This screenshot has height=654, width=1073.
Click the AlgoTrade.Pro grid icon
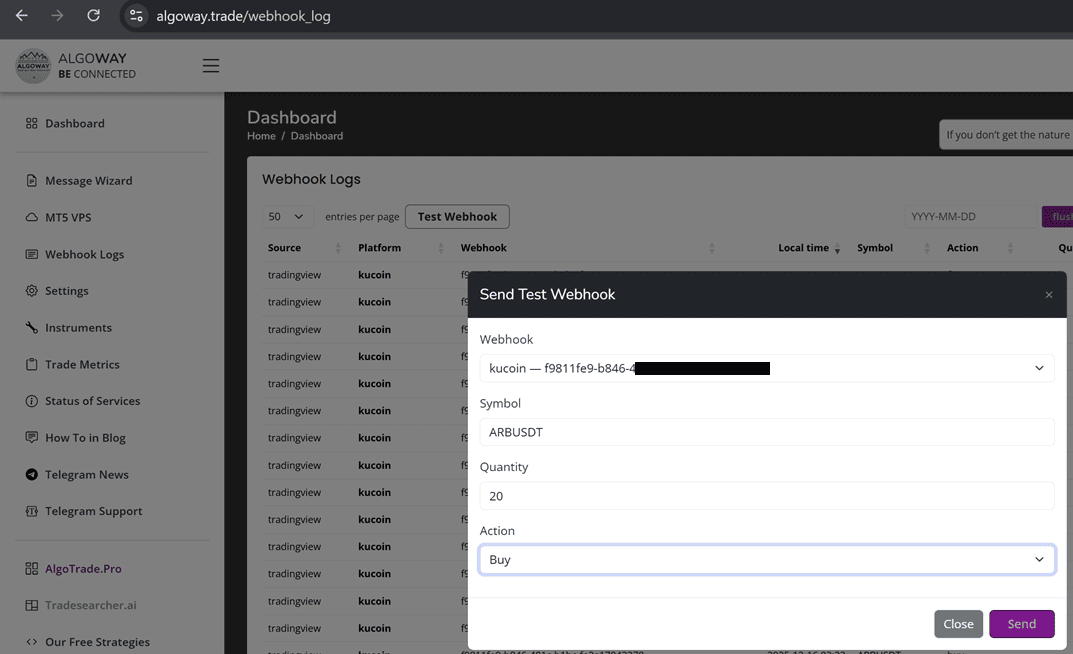pyautogui.click(x=31, y=568)
